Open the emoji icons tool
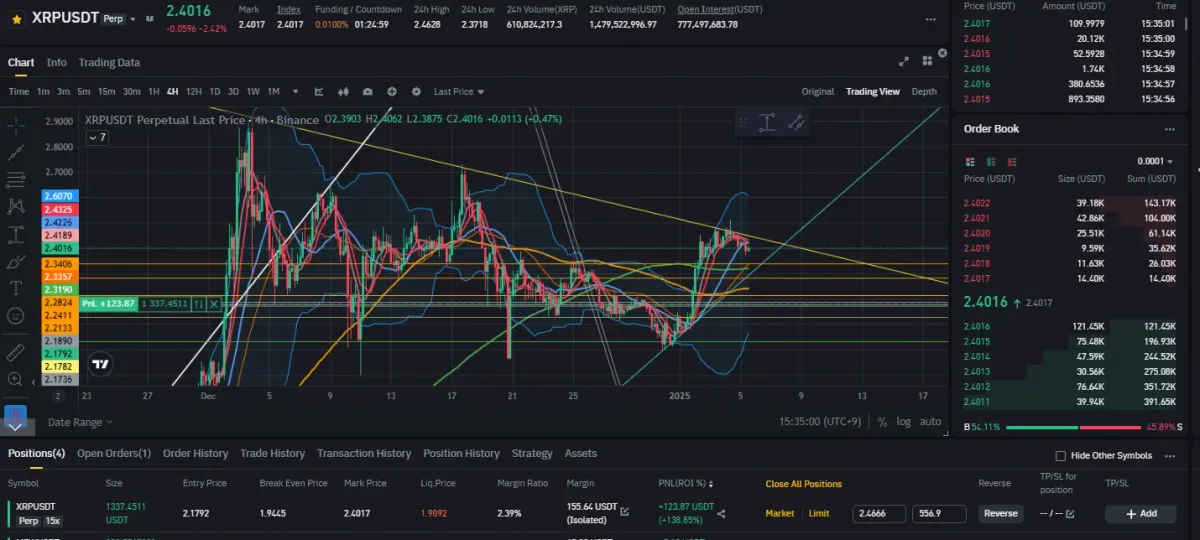 (x=16, y=315)
